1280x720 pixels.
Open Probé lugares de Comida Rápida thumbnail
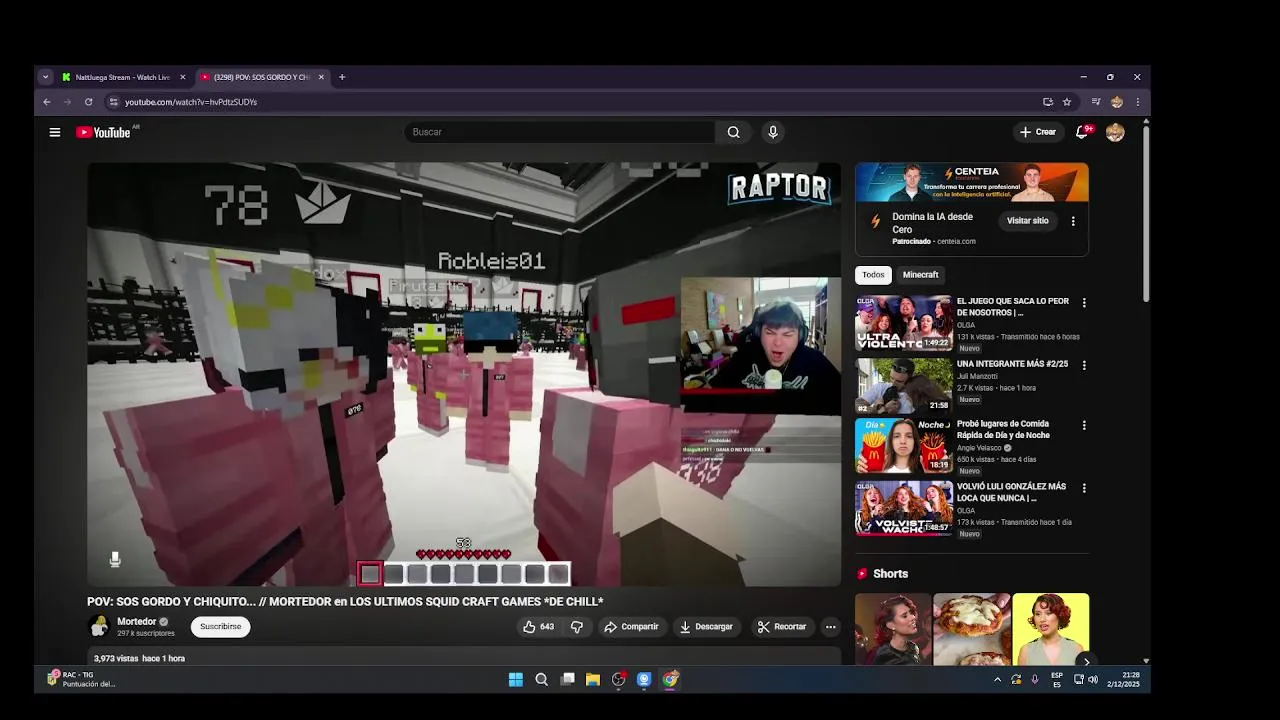[904, 446]
